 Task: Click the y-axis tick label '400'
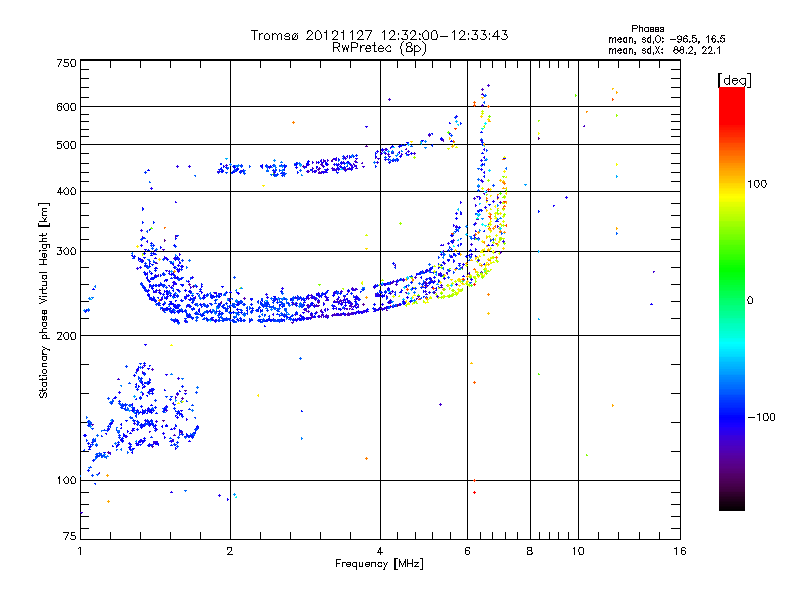pyautogui.click(x=67, y=192)
